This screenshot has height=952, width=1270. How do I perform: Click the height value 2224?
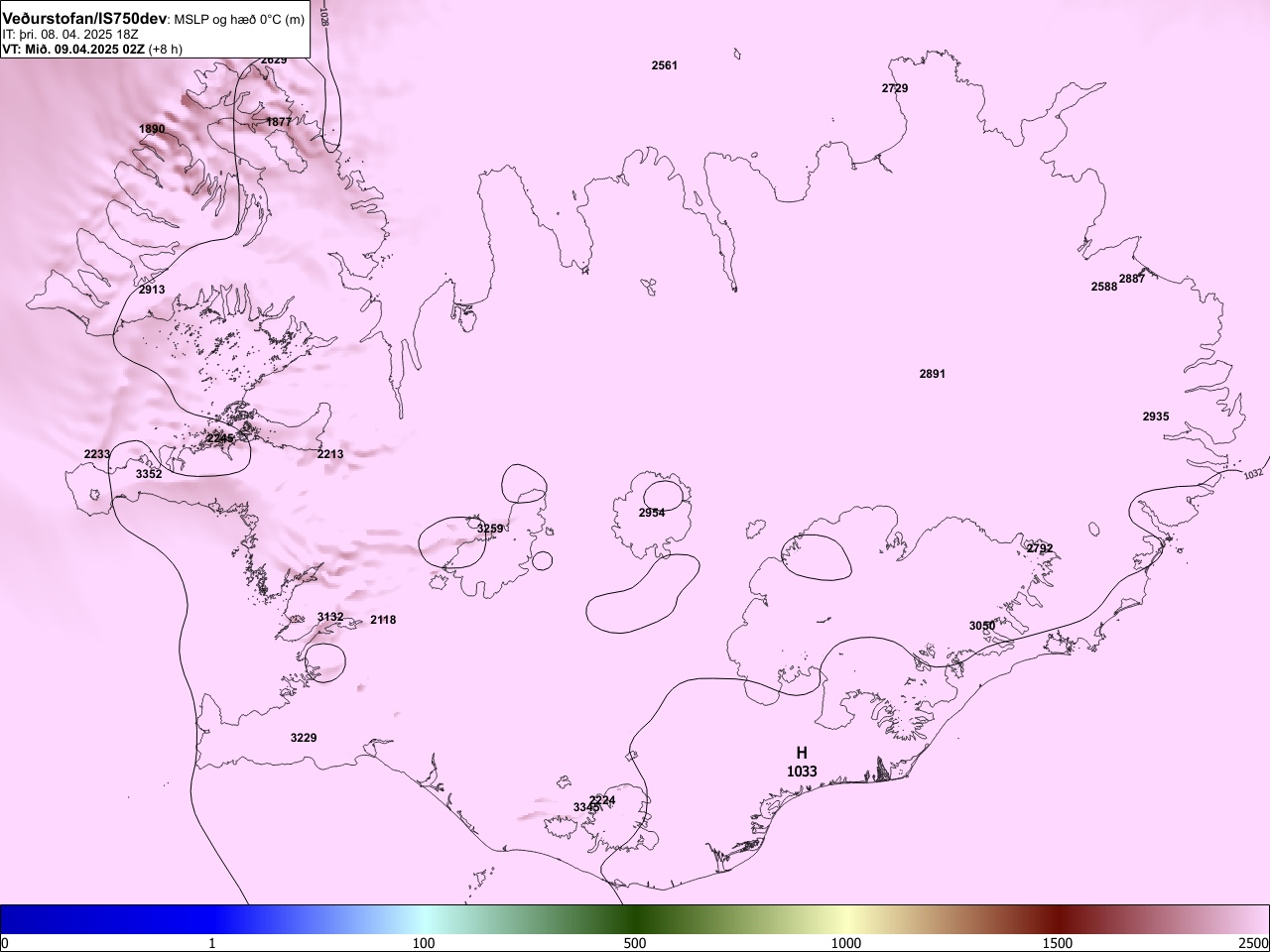[x=602, y=800]
